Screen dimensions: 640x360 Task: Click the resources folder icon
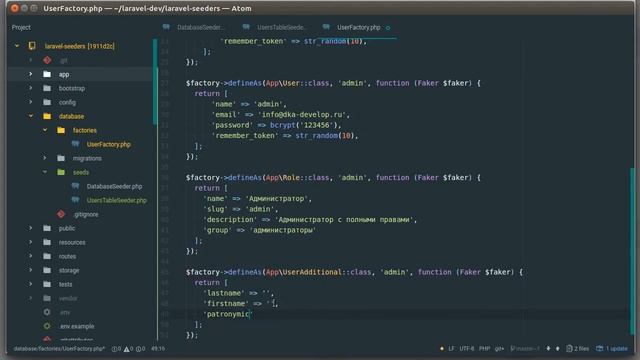tap(47, 242)
